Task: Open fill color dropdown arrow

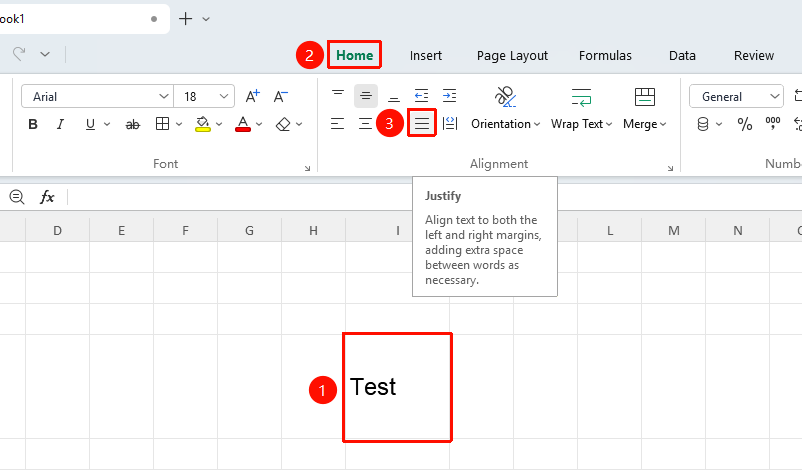Action: click(x=219, y=124)
